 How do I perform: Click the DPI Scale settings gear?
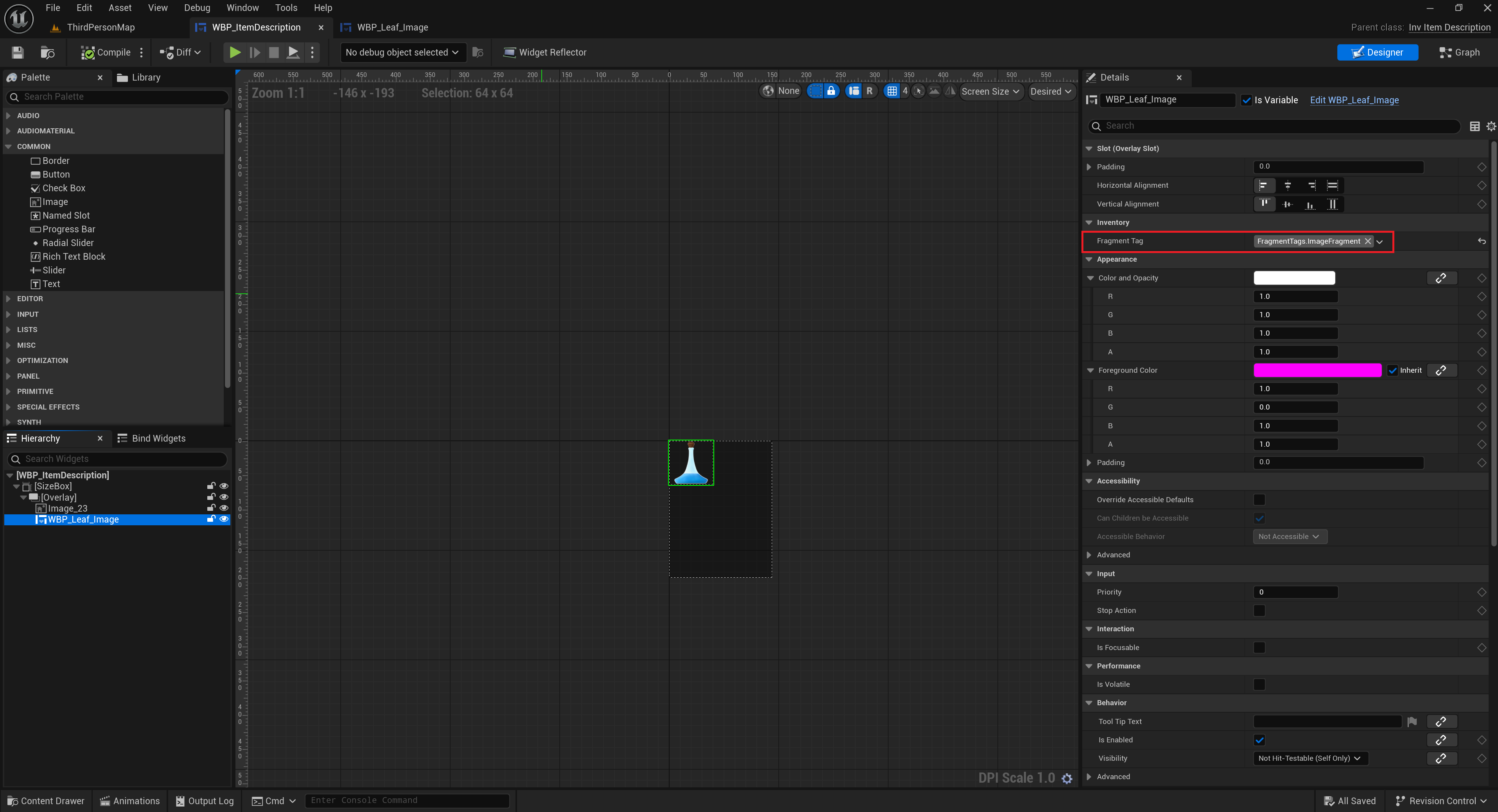(1067, 778)
